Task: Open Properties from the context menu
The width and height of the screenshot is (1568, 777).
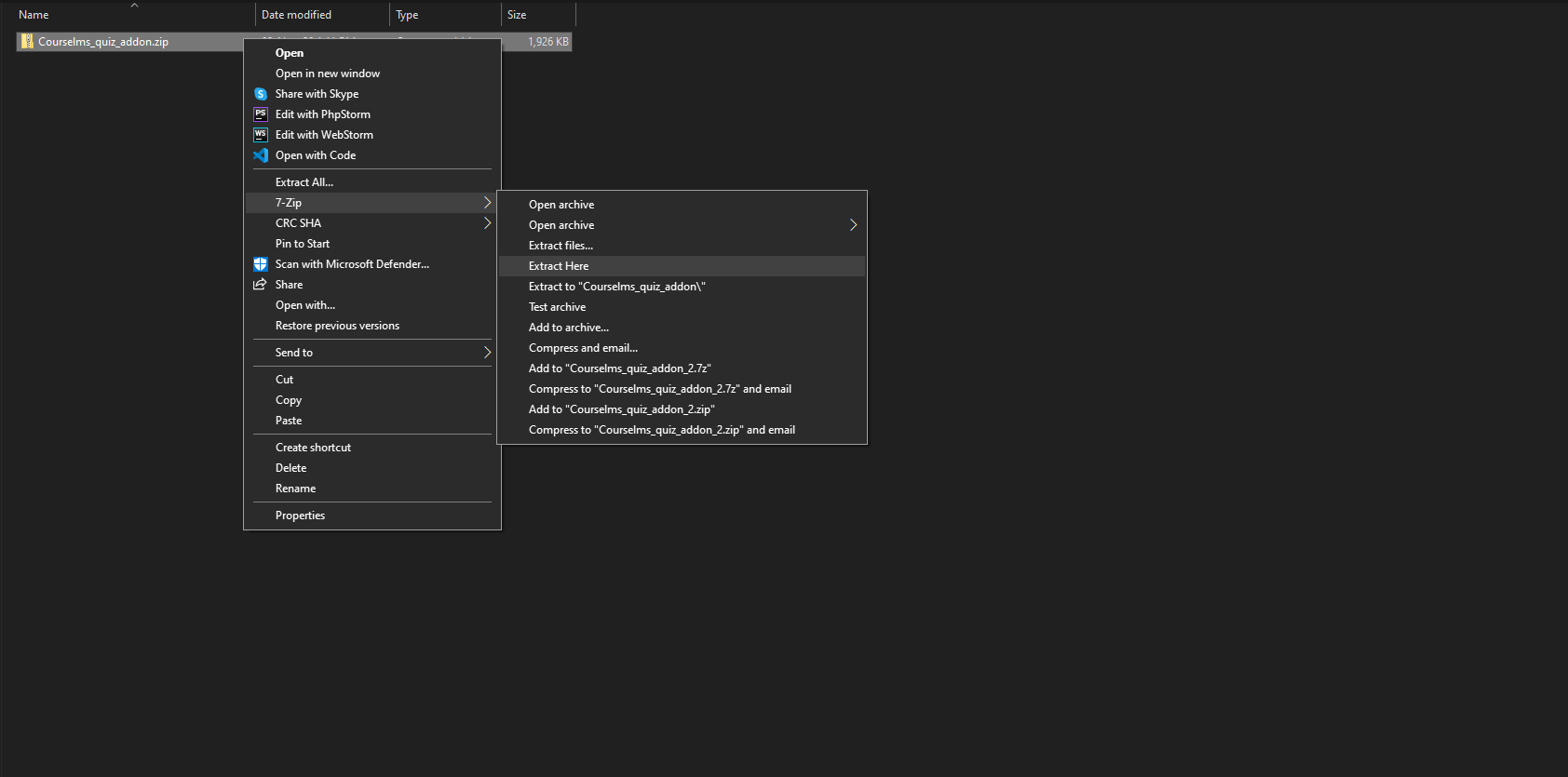Action: [372, 516]
